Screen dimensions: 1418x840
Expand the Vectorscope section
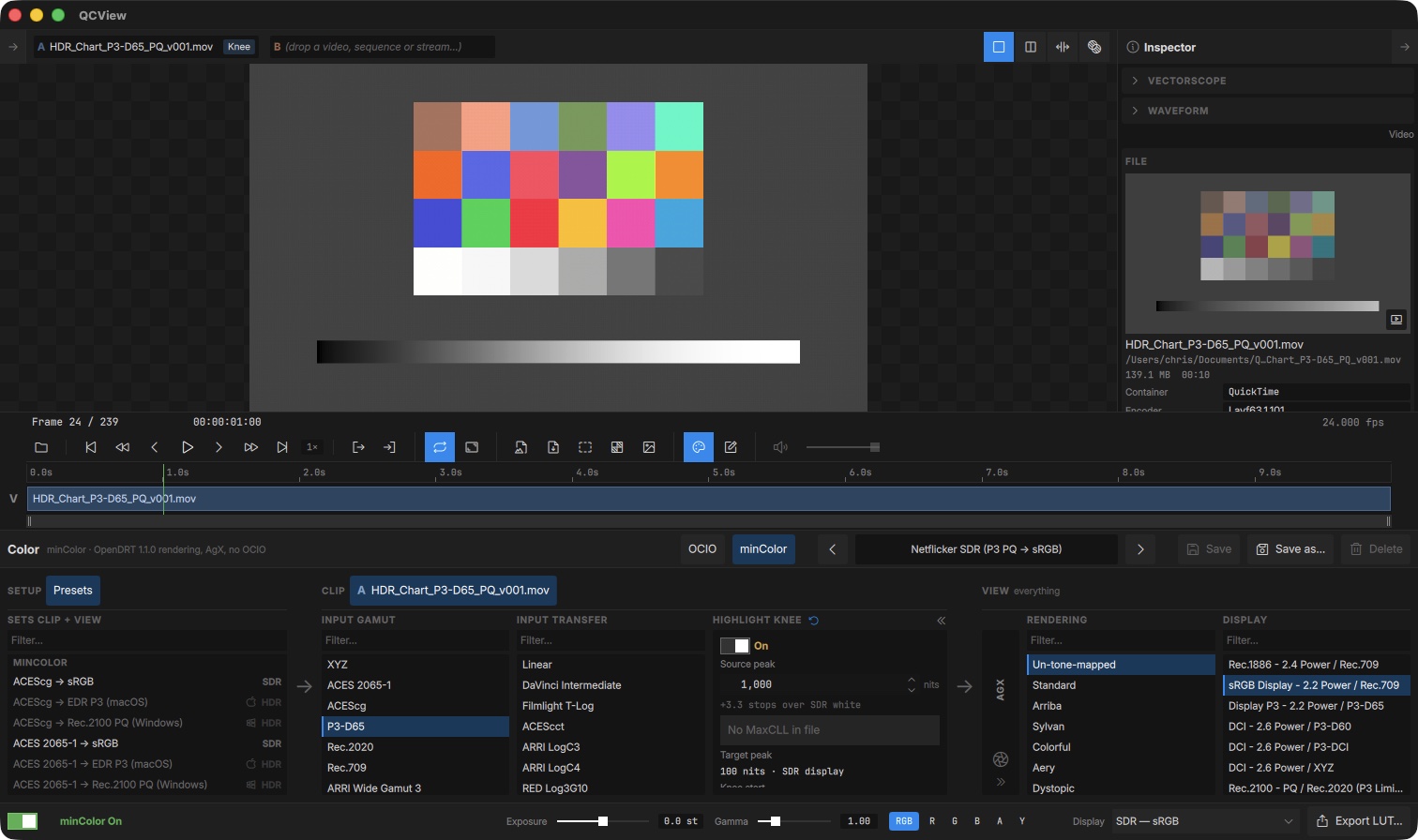(1268, 81)
